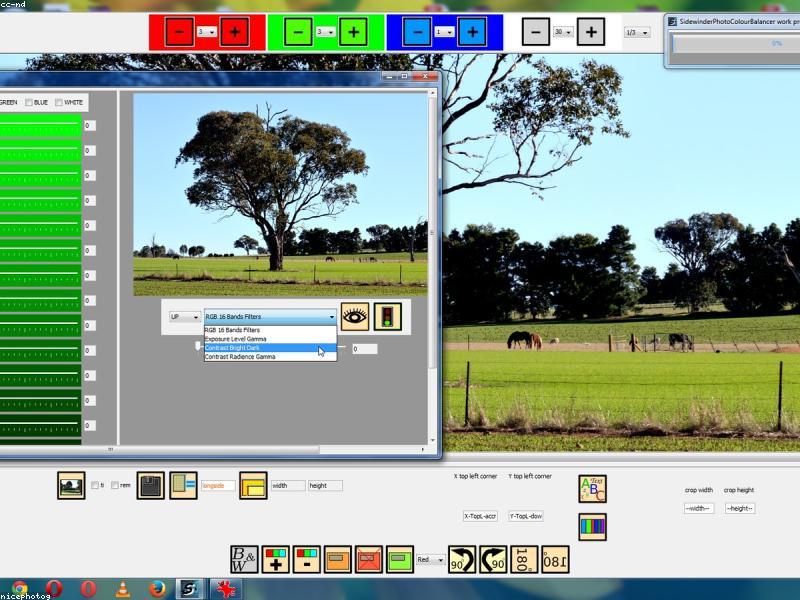Select 'Contrast Radience Gamma' from the list

pos(240,356)
